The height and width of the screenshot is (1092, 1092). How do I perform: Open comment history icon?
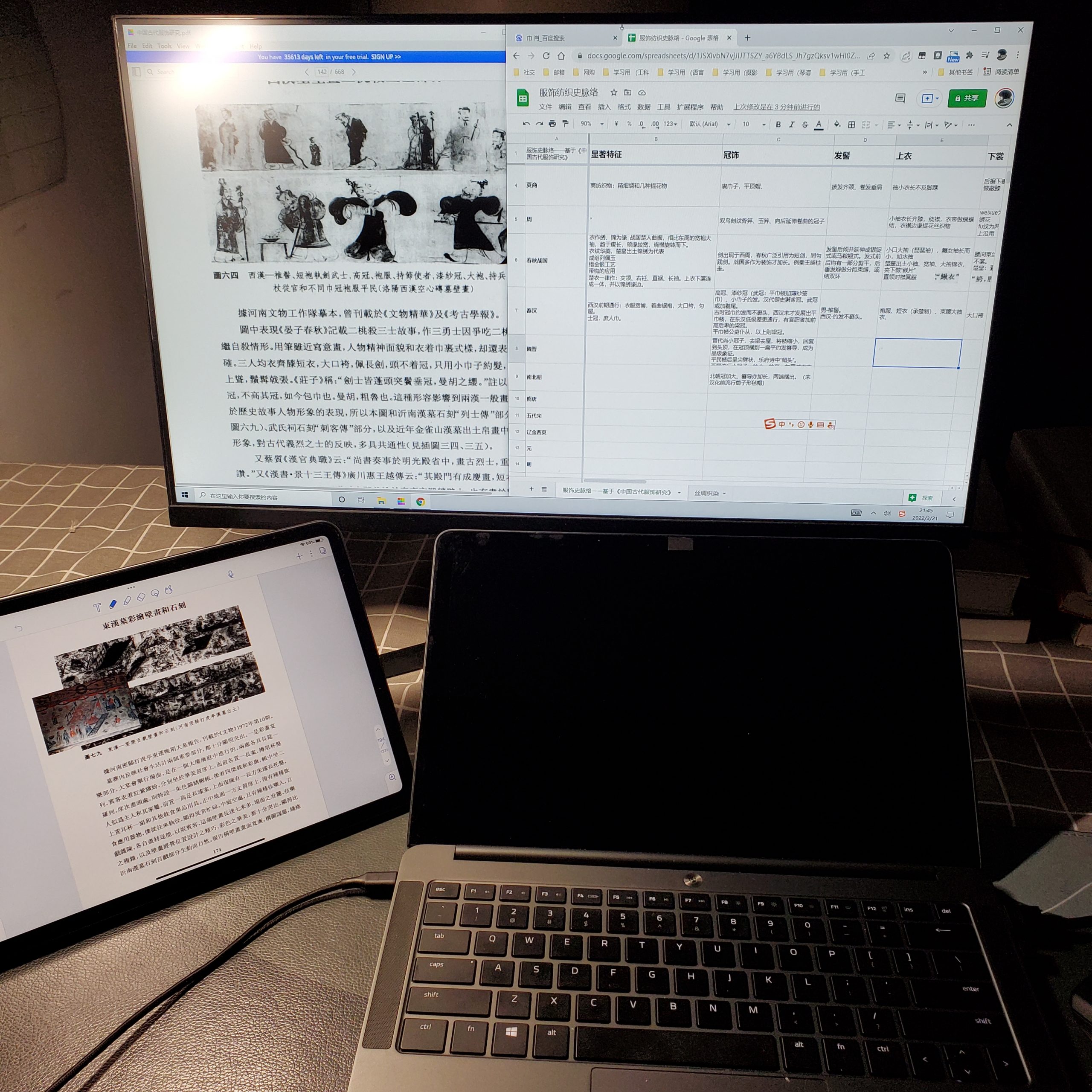900,98
